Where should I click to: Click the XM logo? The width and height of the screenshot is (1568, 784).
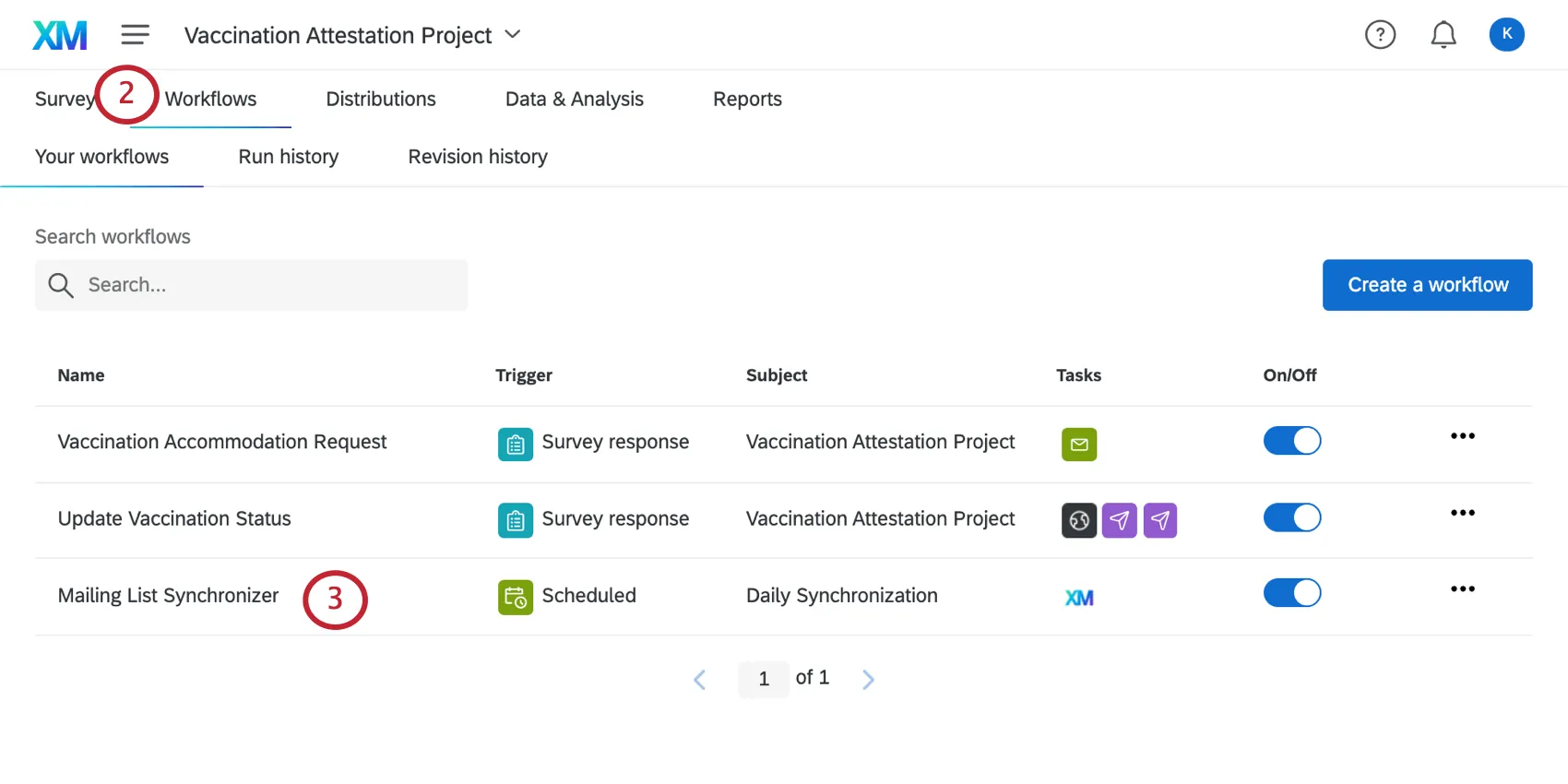pos(60,35)
